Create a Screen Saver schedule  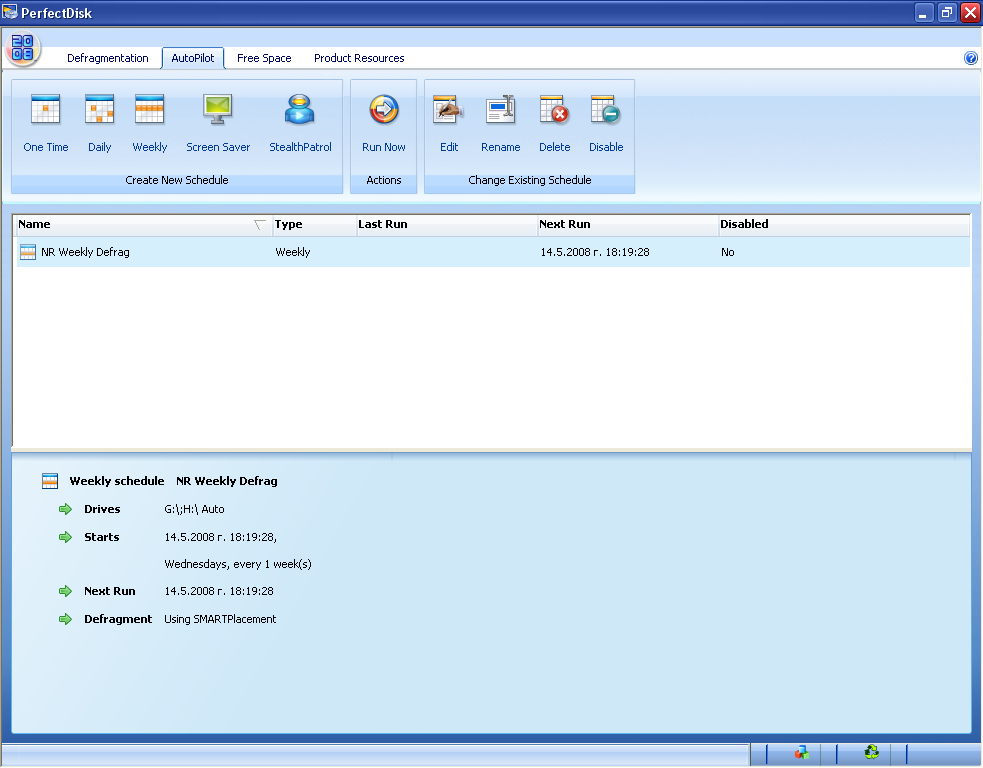[x=218, y=123]
